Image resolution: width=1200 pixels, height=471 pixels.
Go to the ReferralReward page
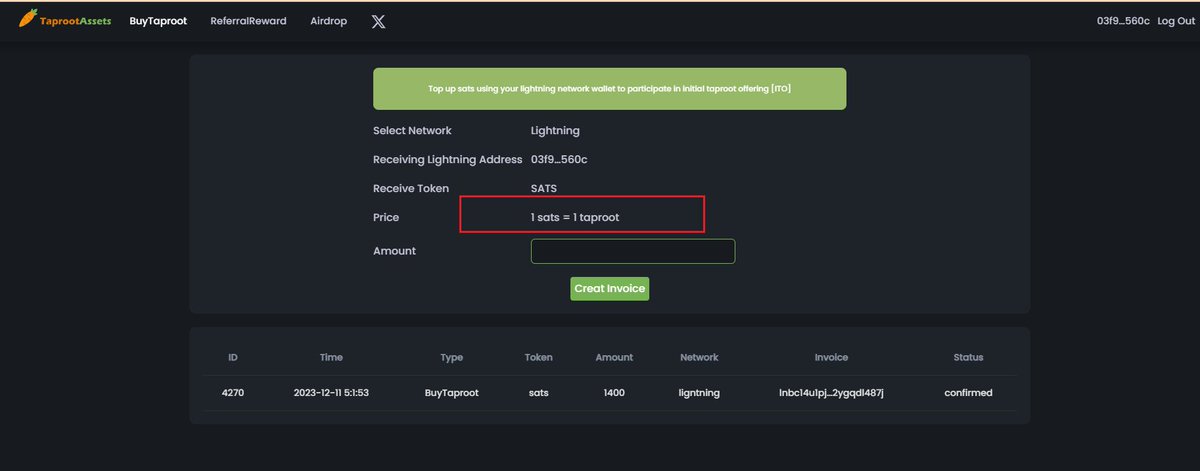click(248, 21)
